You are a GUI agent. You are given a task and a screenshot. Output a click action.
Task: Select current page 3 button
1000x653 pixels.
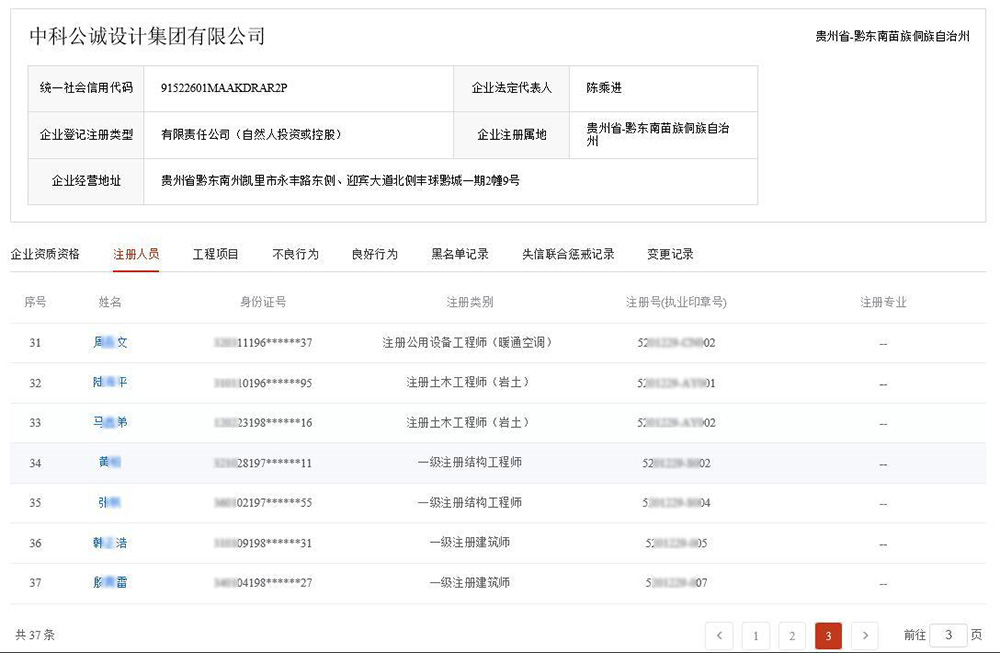pos(828,635)
